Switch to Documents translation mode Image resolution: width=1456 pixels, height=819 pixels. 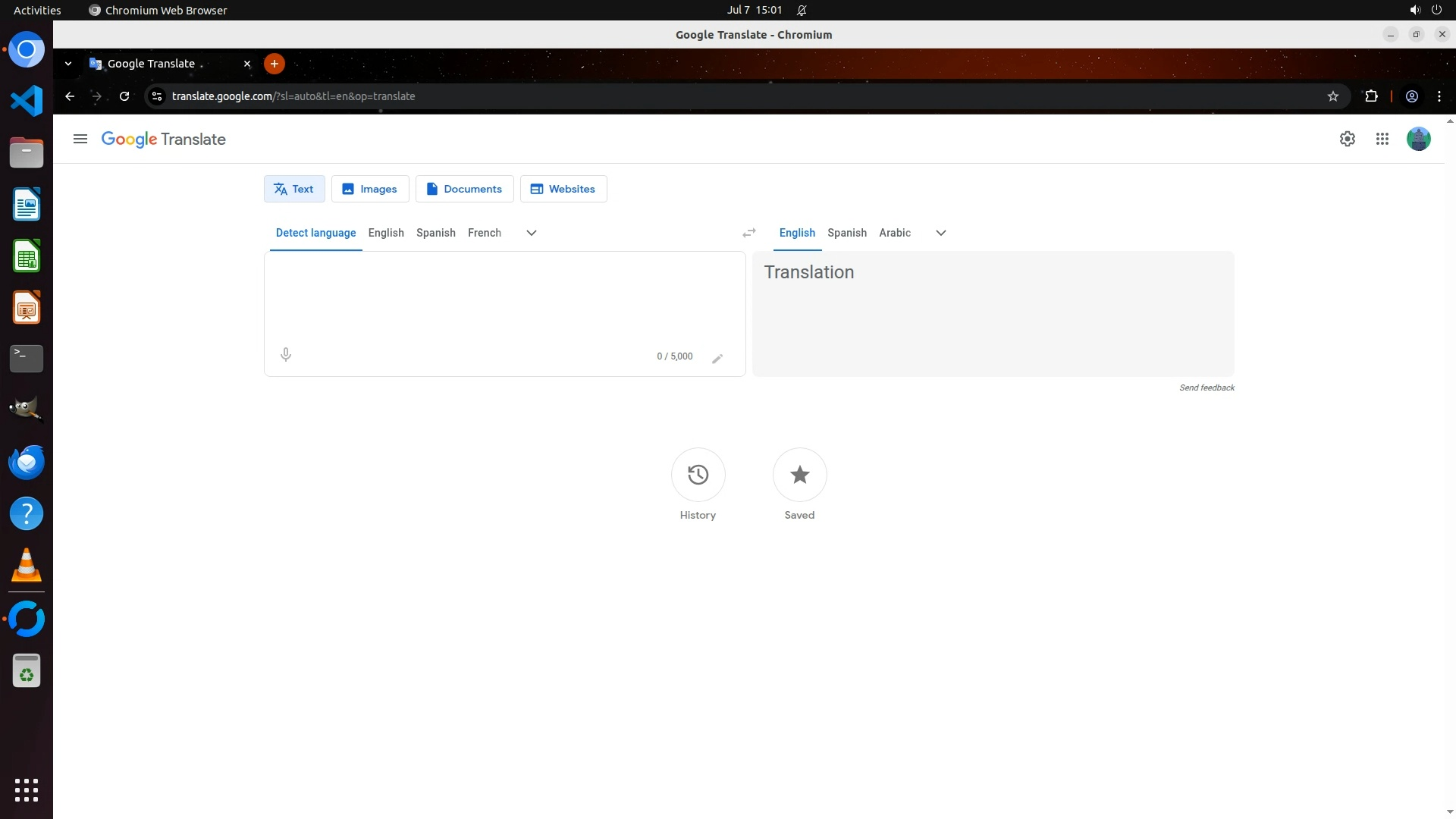pyautogui.click(x=464, y=189)
